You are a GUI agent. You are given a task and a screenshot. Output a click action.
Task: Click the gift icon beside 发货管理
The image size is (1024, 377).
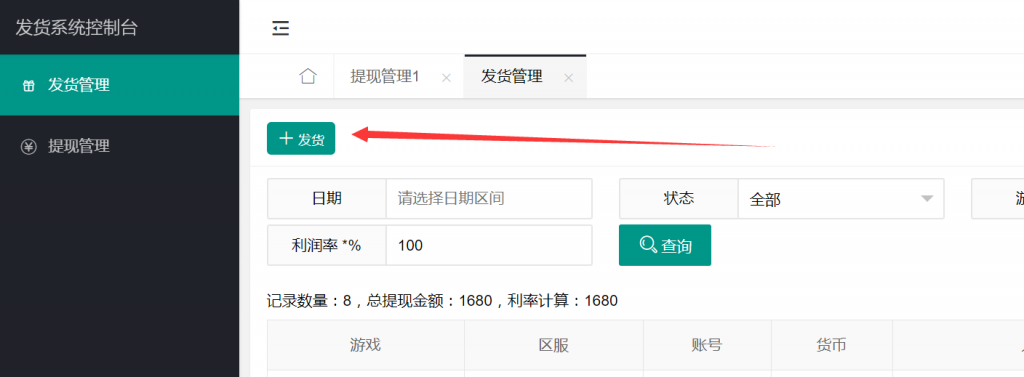(x=28, y=86)
